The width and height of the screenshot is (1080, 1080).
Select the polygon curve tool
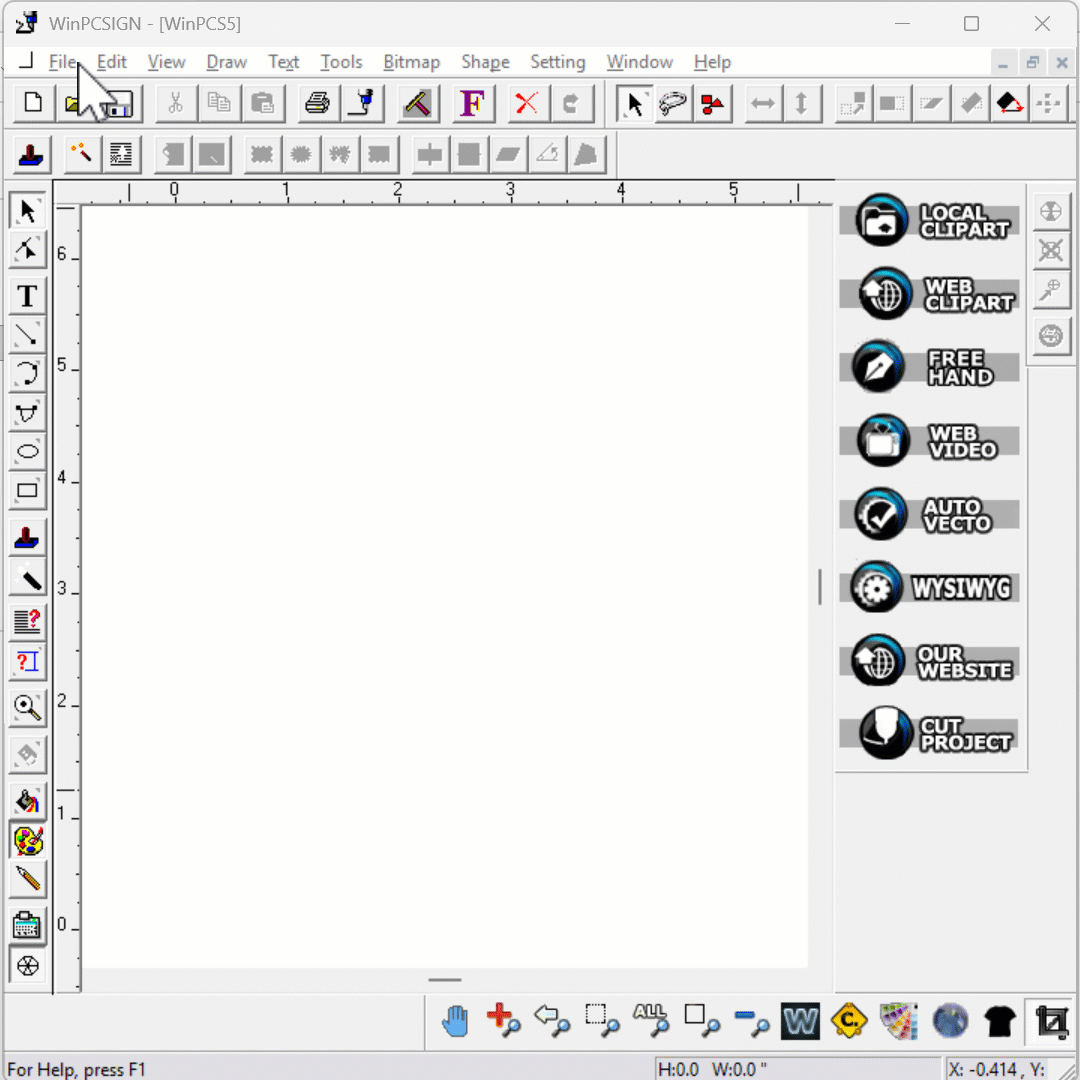28,413
